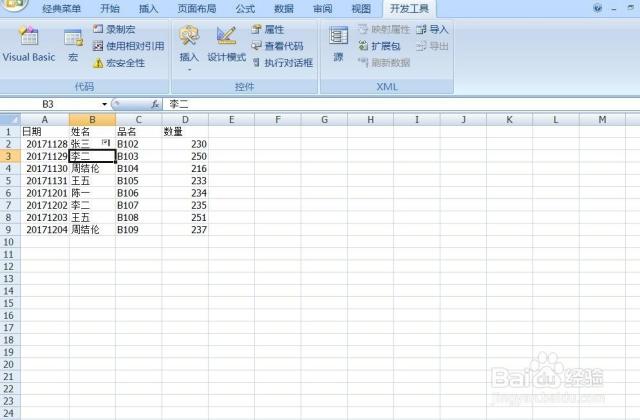Image resolution: width=640 pixels, height=420 pixels.
Task: Click the 宏 (Macros) icon
Action: point(73,44)
